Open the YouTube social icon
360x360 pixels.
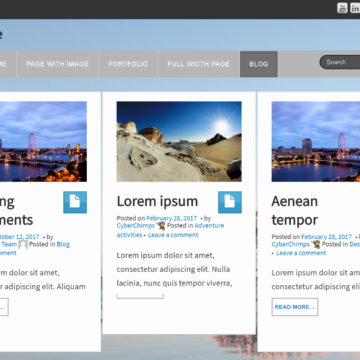(342, 8)
